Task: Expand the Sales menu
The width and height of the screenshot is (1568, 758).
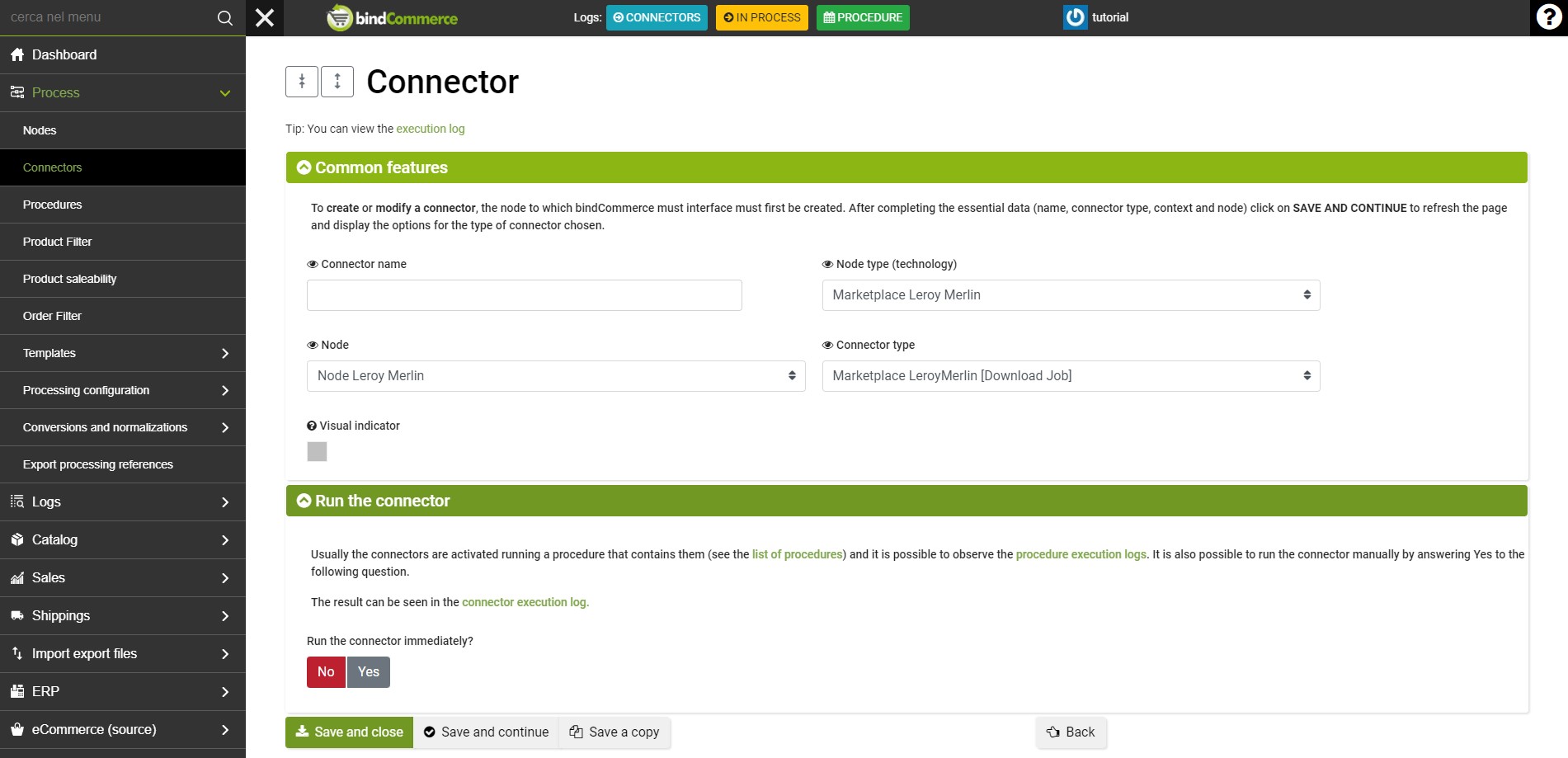Action: [x=225, y=577]
